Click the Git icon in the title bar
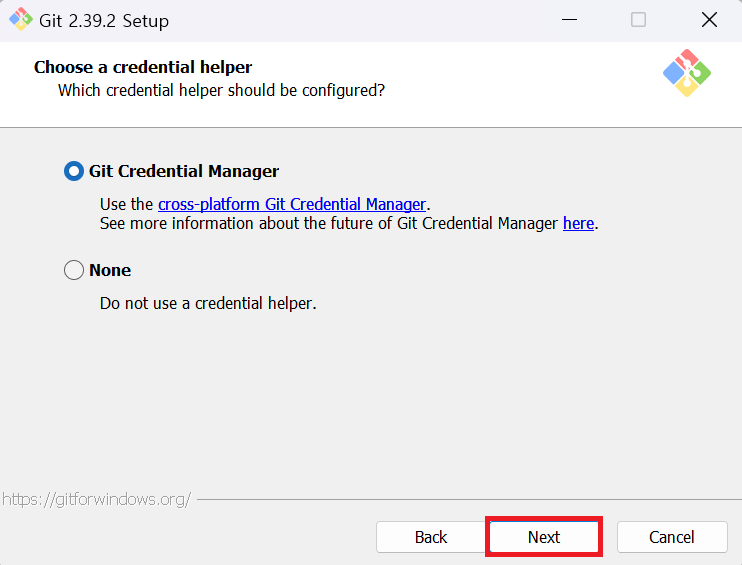Viewport: 742px width, 565px height. [21, 19]
